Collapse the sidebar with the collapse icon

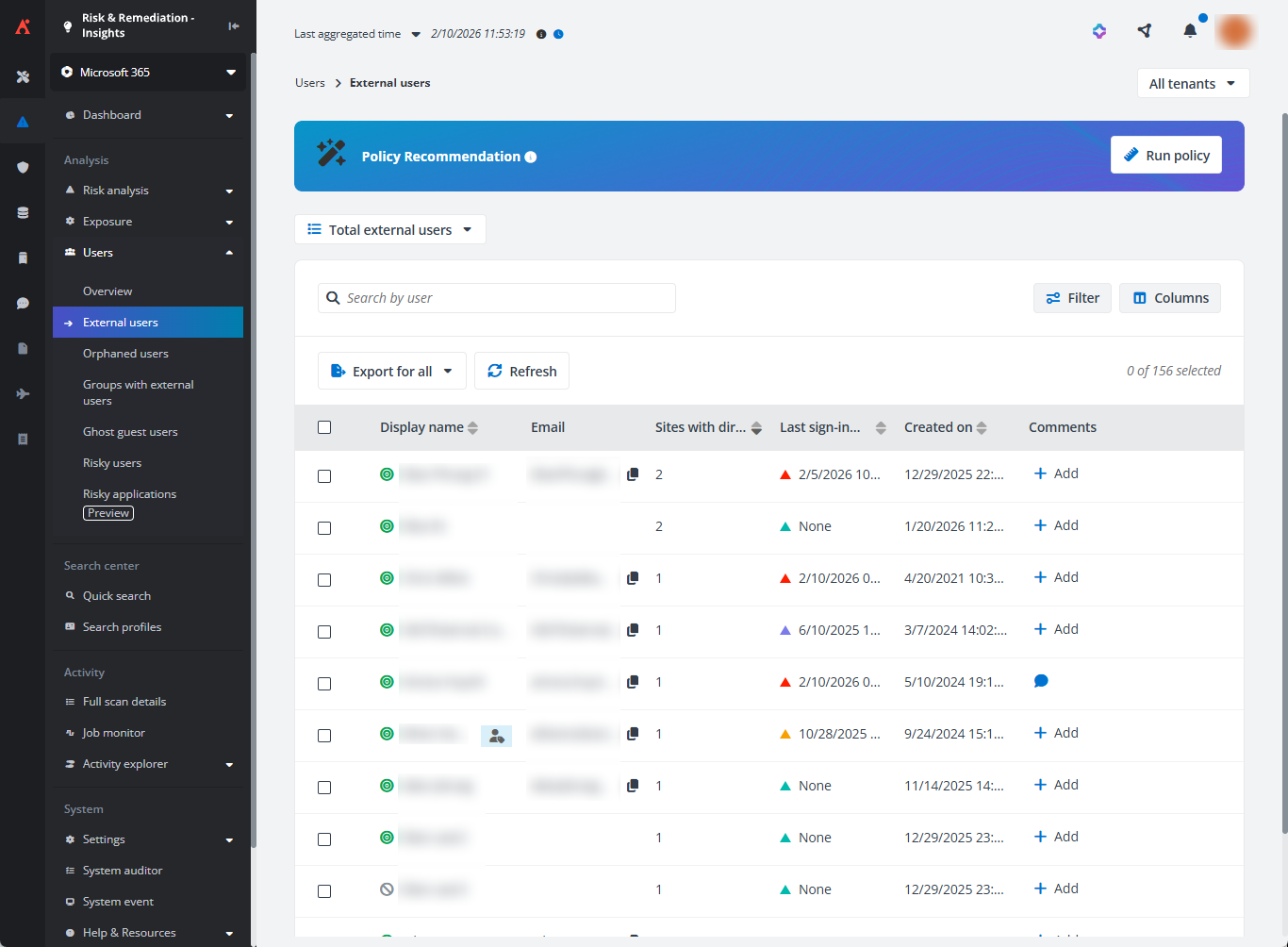click(234, 25)
